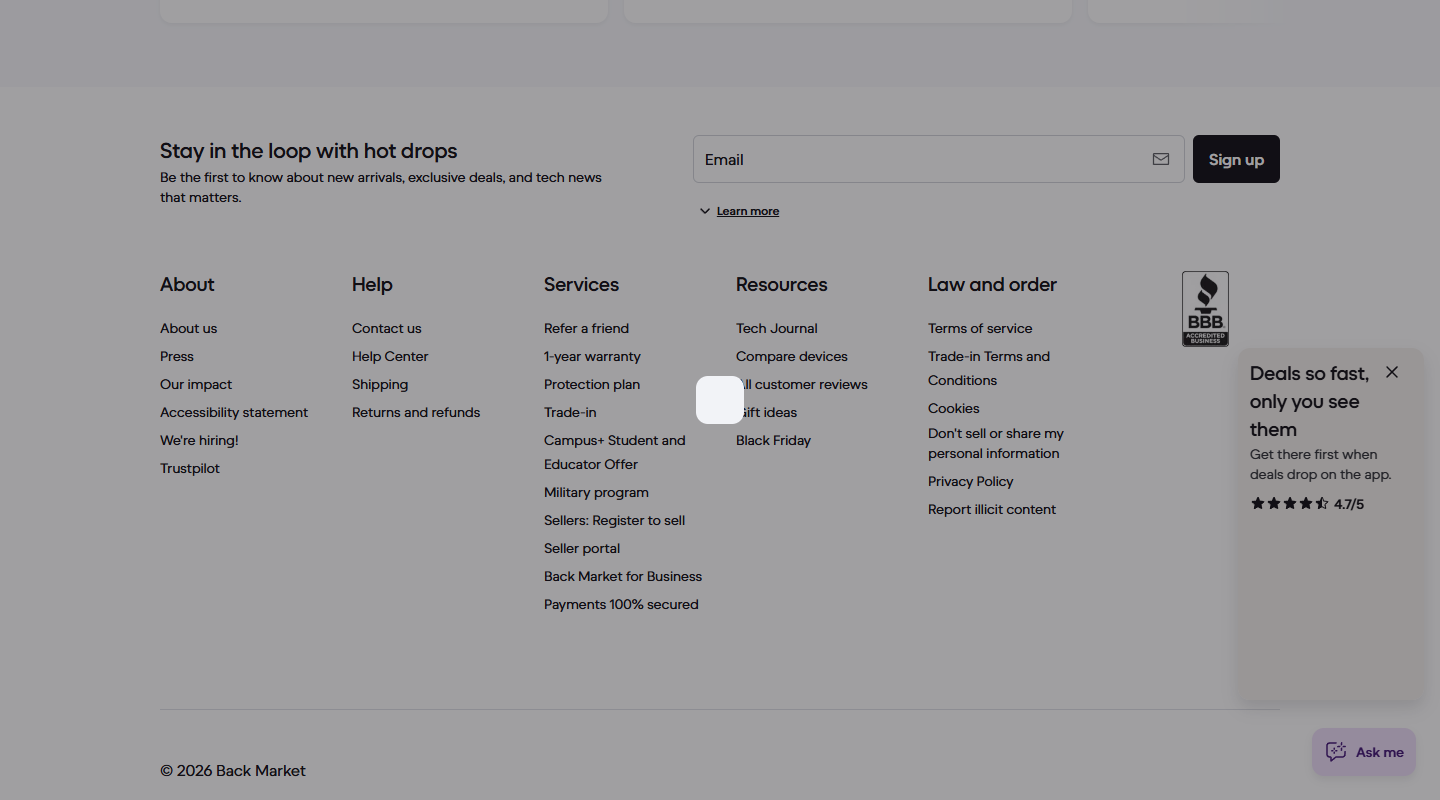Open the 1-year warranty link
The width and height of the screenshot is (1440, 800).
[592, 356]
